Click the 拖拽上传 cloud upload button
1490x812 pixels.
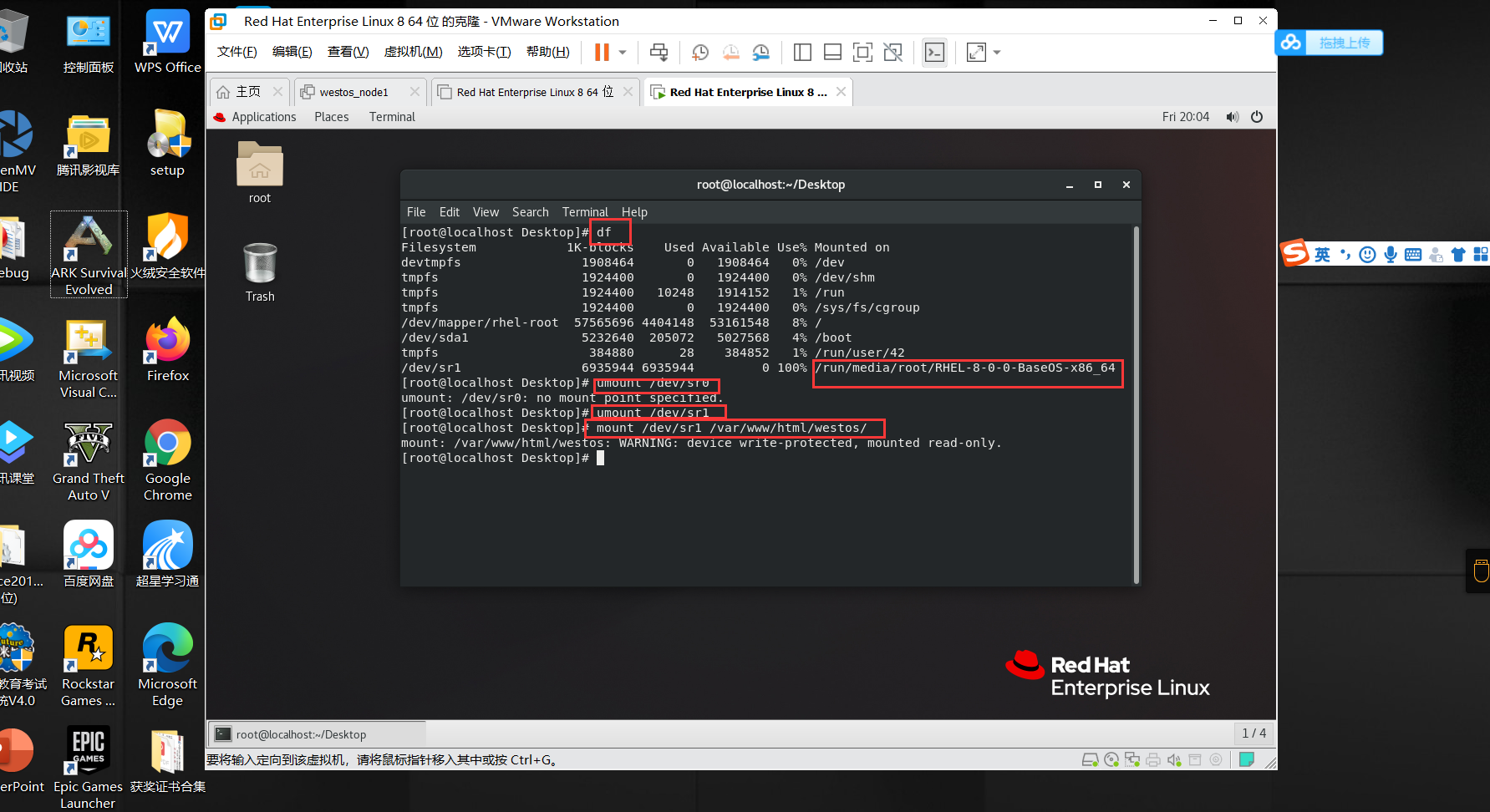pyautogui.click(x=1329, y=43)
